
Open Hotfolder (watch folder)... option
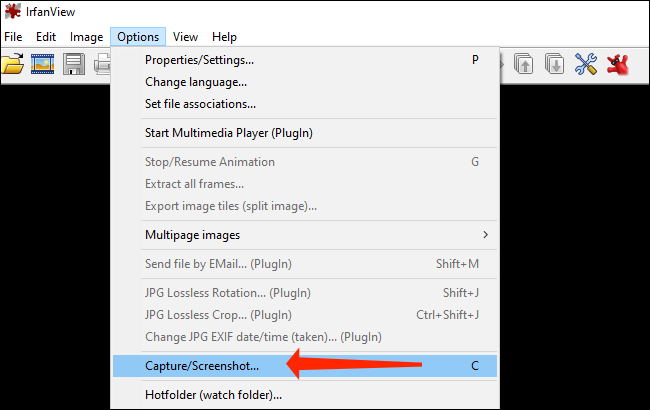click(x=213, y=395)
